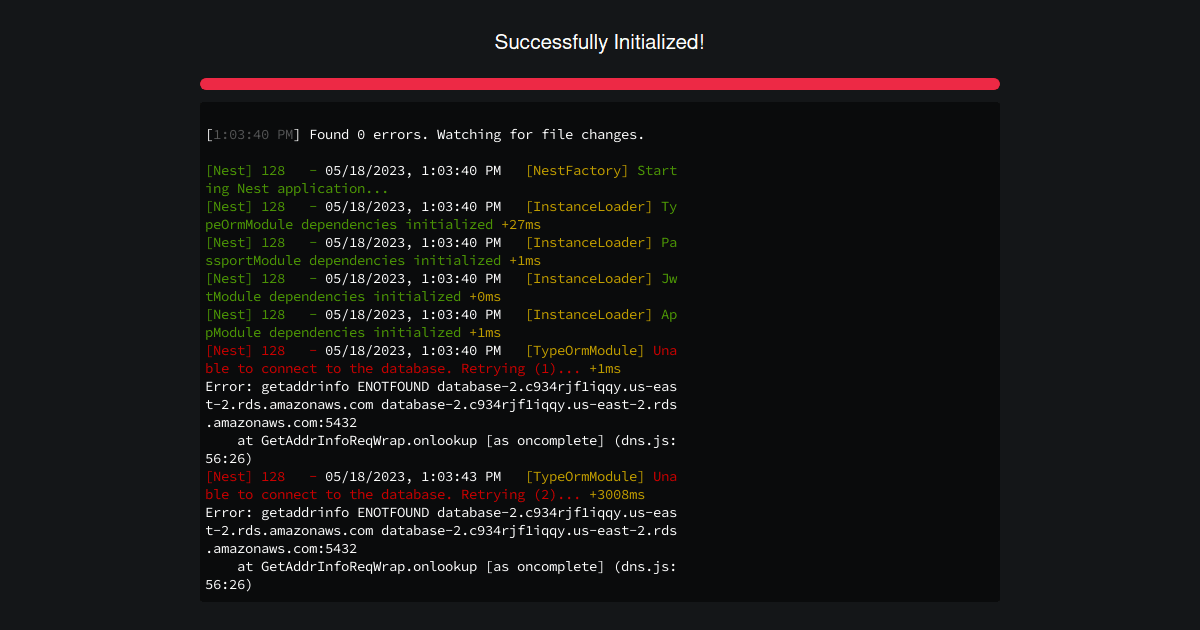The image size is (1200, 630).
Task: Expand the first ENOTFOUND error details
Action: 440,404
